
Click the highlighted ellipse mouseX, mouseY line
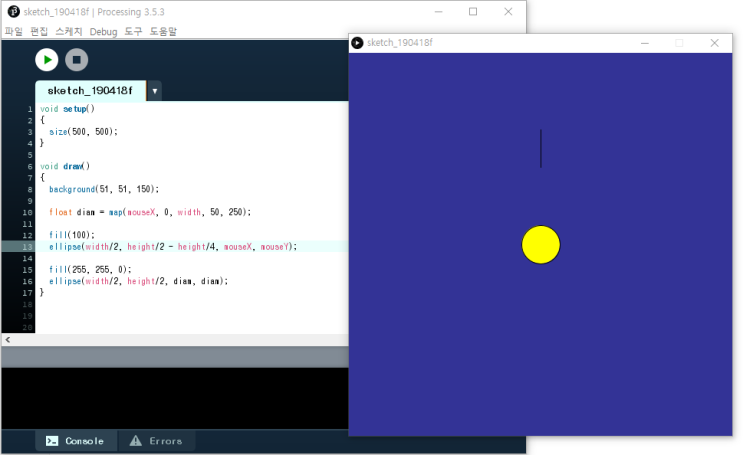(x=173, y=246)
